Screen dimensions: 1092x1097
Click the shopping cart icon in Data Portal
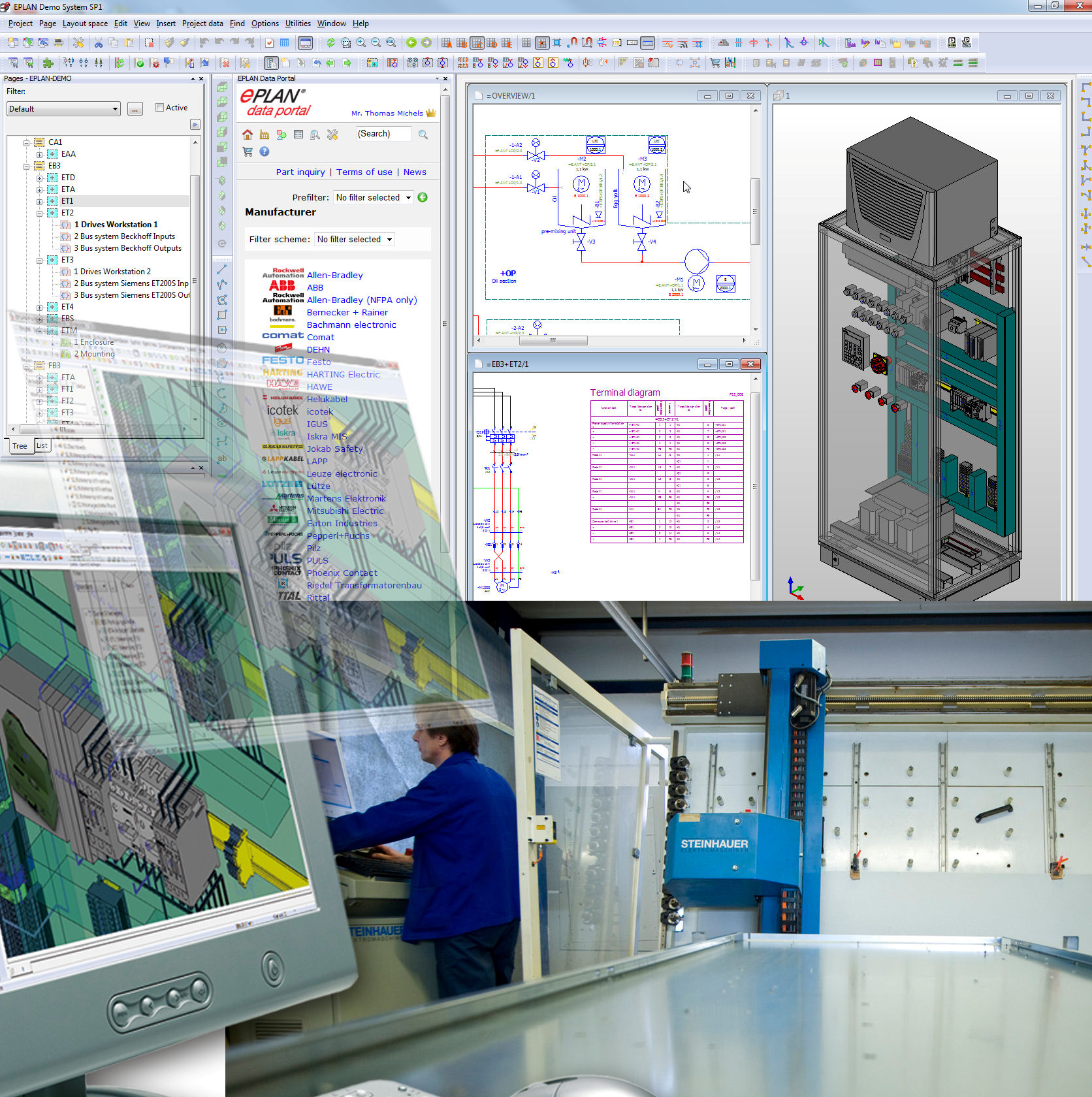coord(248,151)
